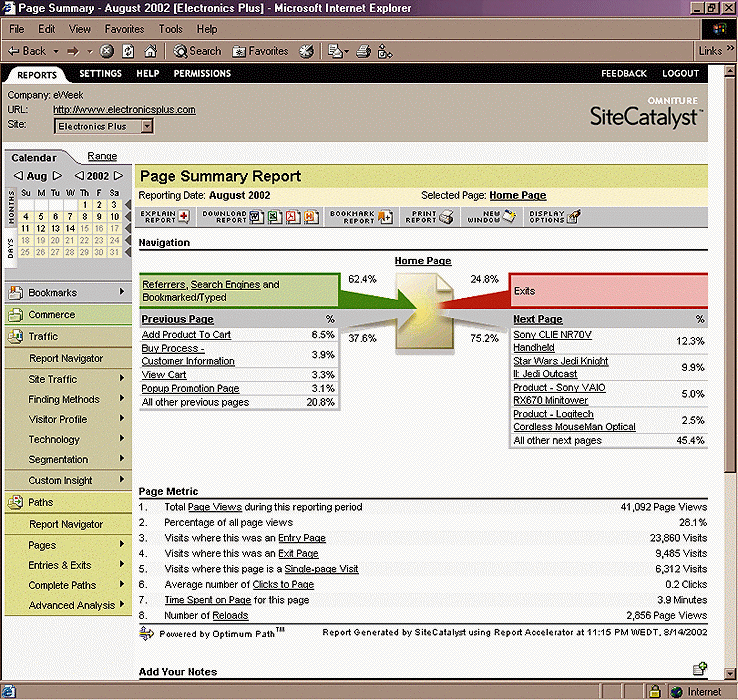Open the Favorites menu in menu bar
This screenshot has width=738, height=700.
tap(124, 29)
